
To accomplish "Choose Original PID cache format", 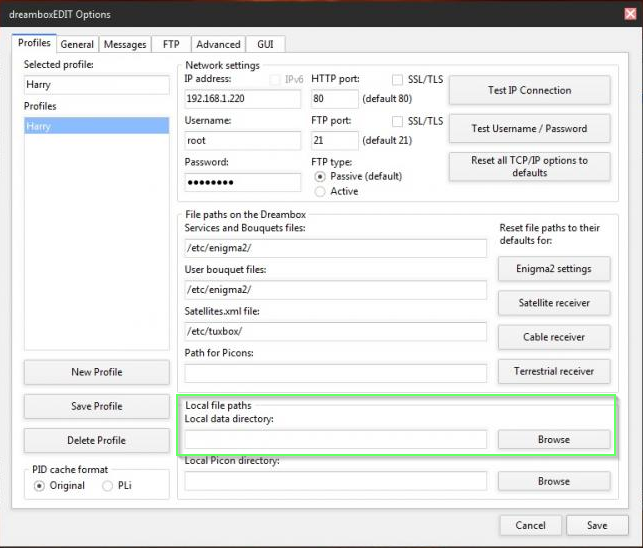I will pyautogui.click(x=39, y=486).
